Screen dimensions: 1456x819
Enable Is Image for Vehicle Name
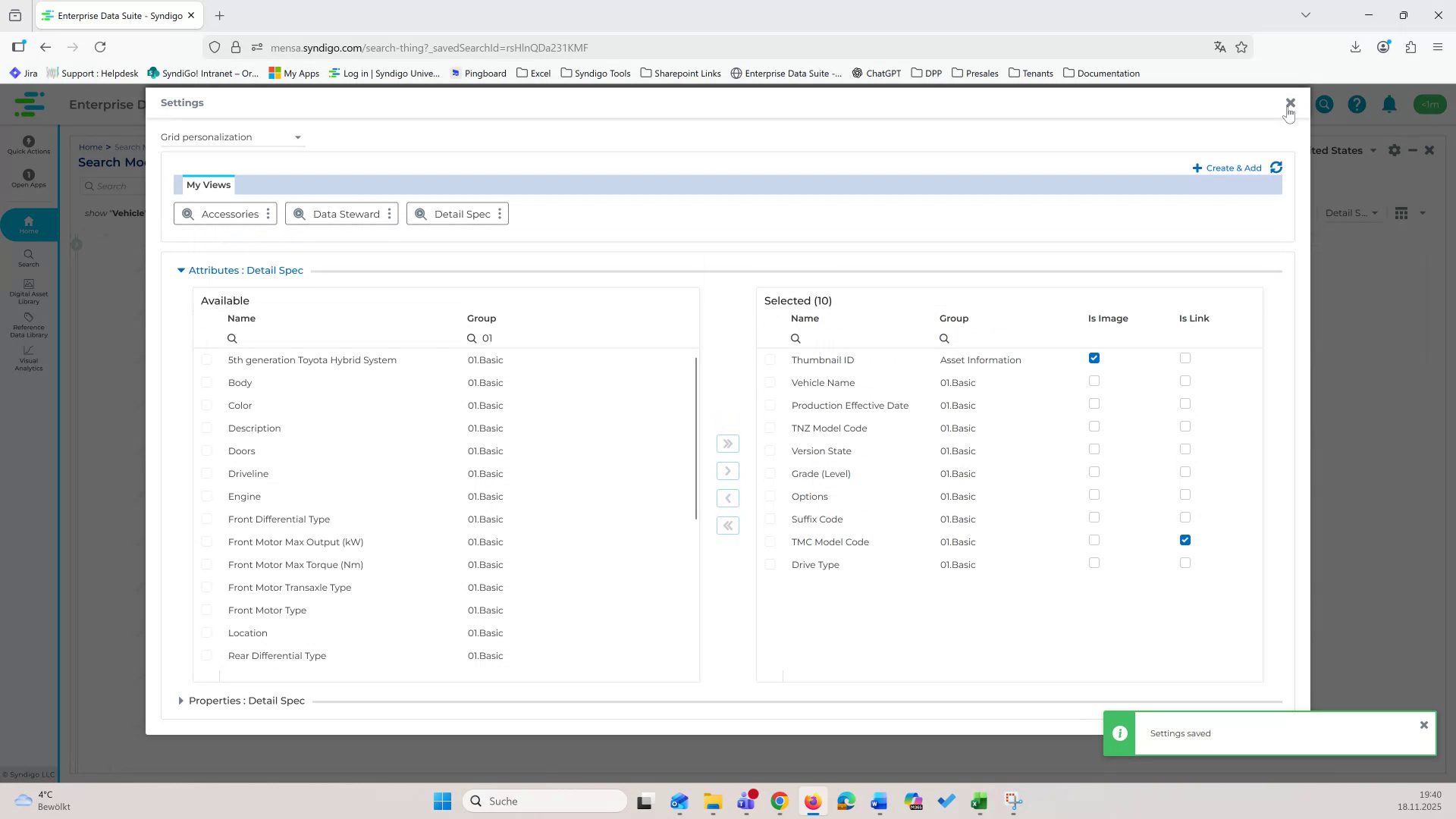click(1094, 381)
